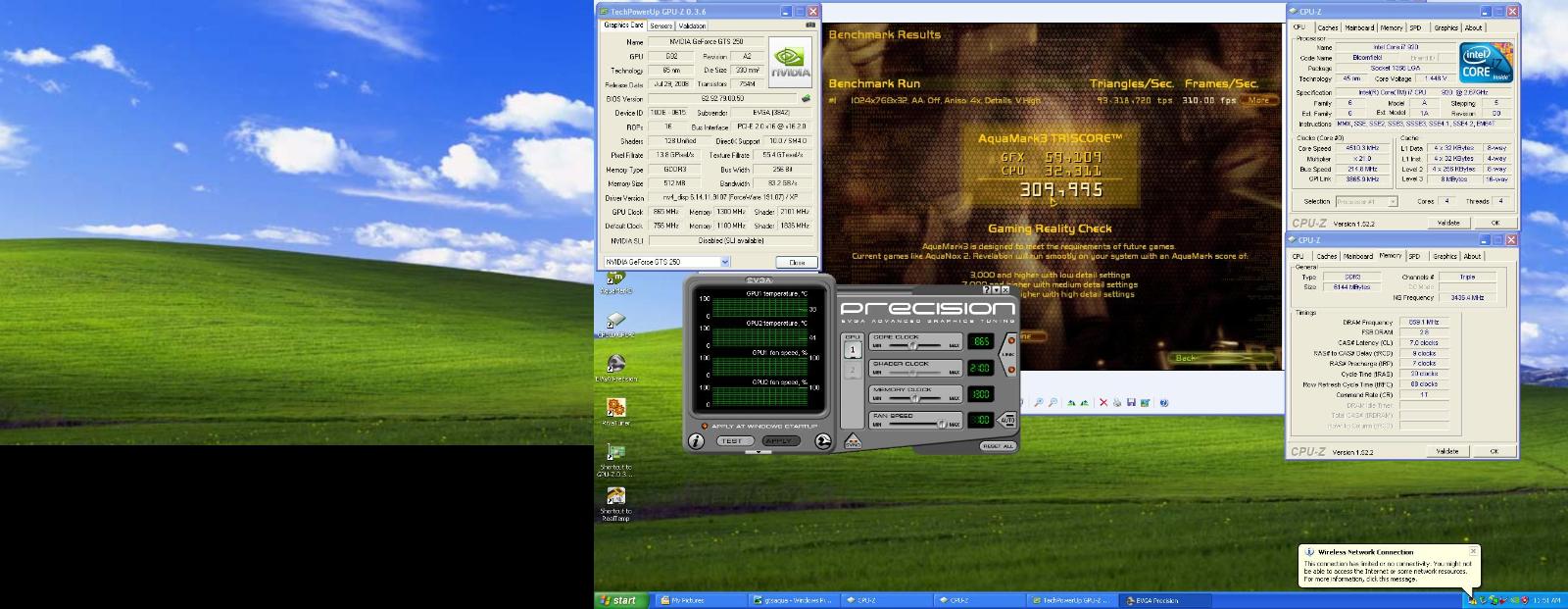The width and height of the screenshot is (1568, 609).
Task: Click the help icon in picture viewer toolbar
Action: coord(1164,402)
